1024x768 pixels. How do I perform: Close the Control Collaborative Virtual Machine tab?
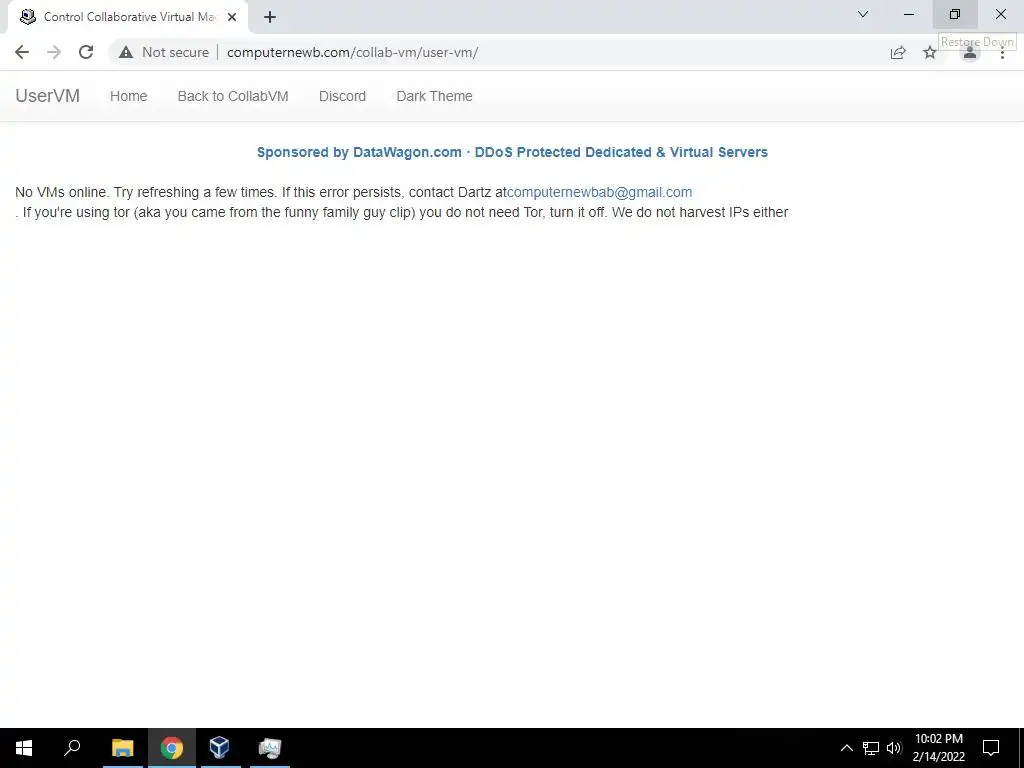[232, 17]
